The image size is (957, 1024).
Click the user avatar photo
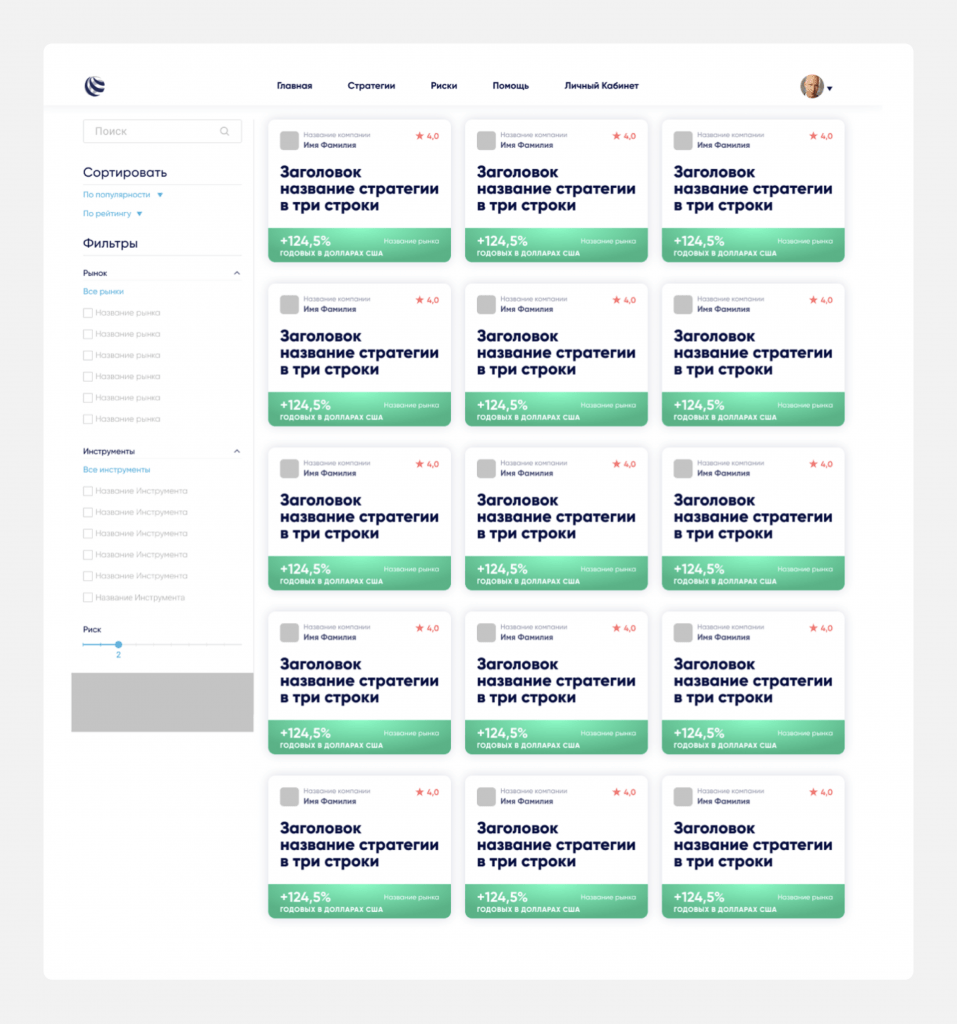coord(811,86)
